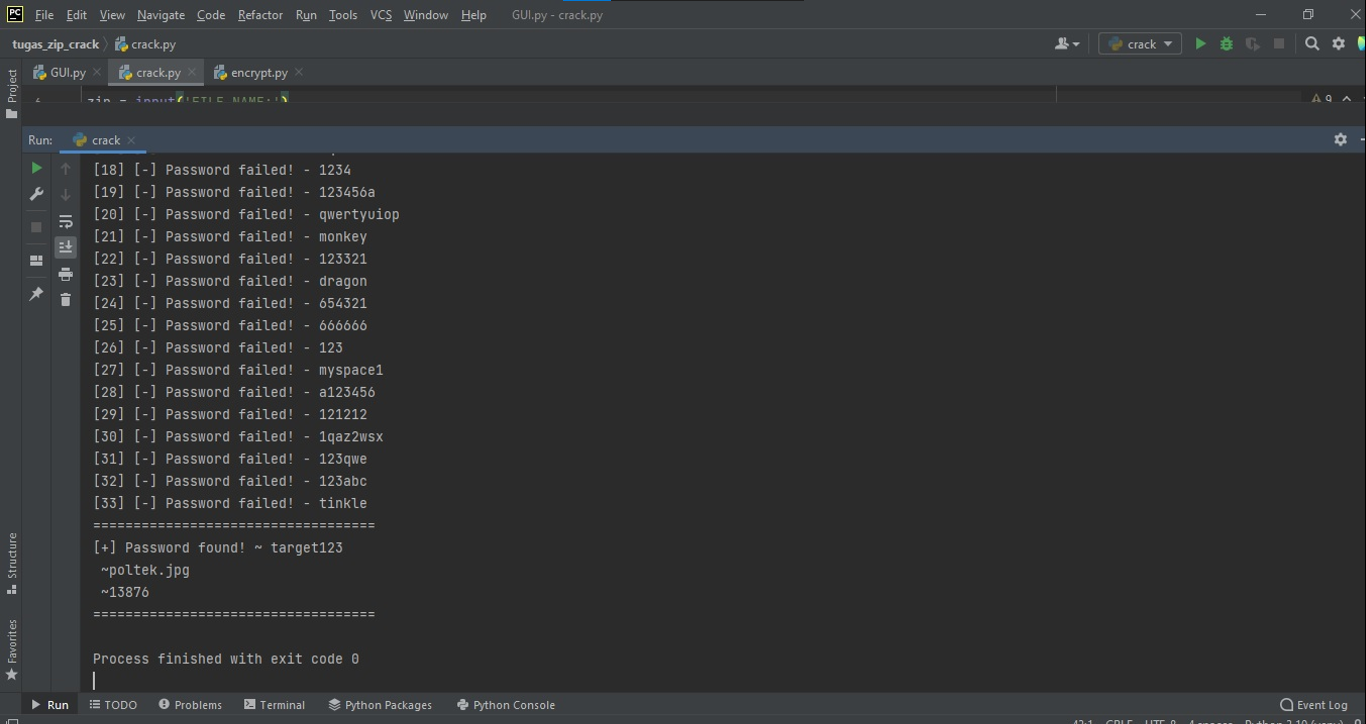Screen dimensions: 1366x724
Task: Open the Event Log
Action: [x=1314, y=705]
